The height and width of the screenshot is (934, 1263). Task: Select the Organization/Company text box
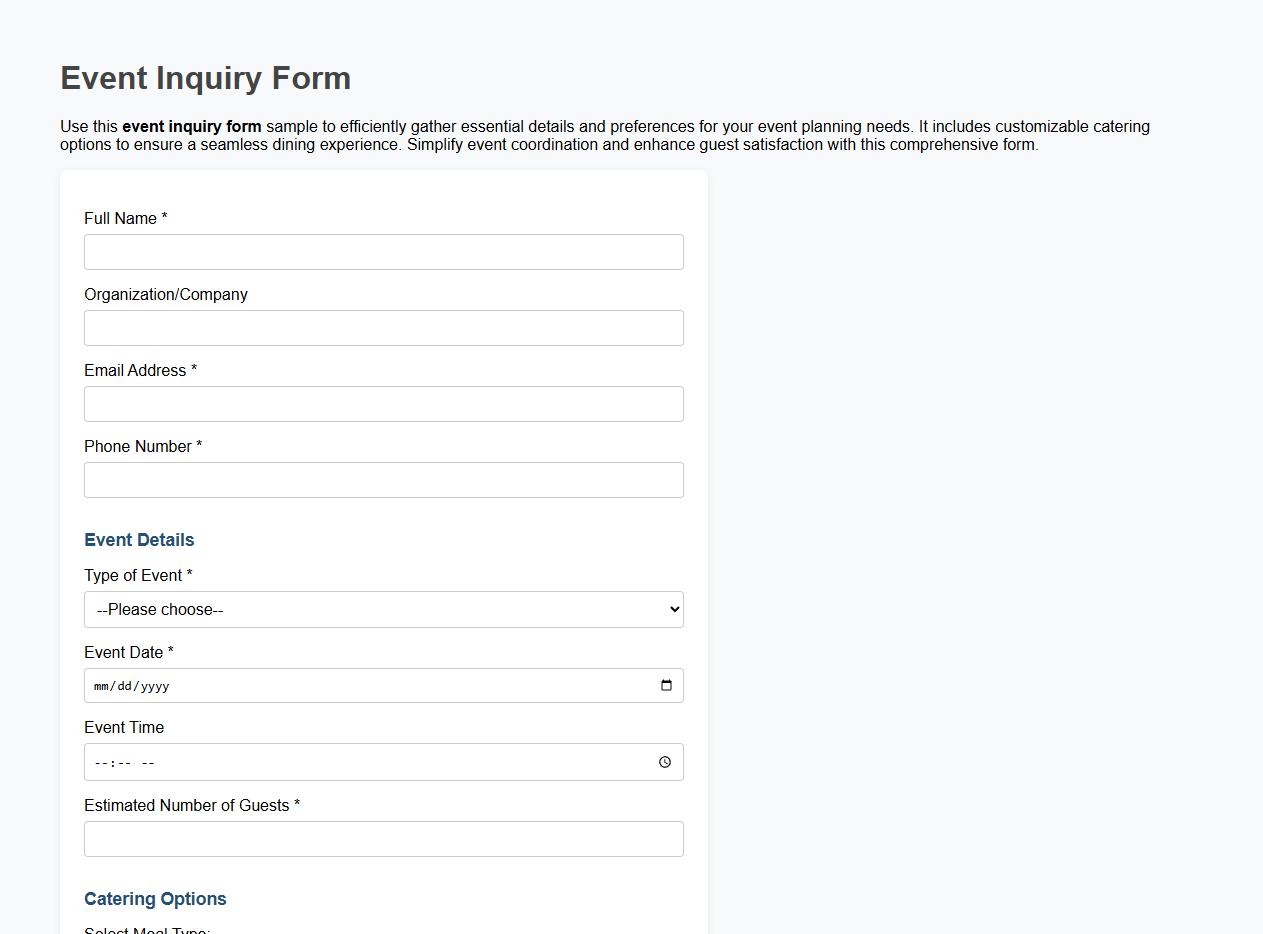tap(383, 327)
